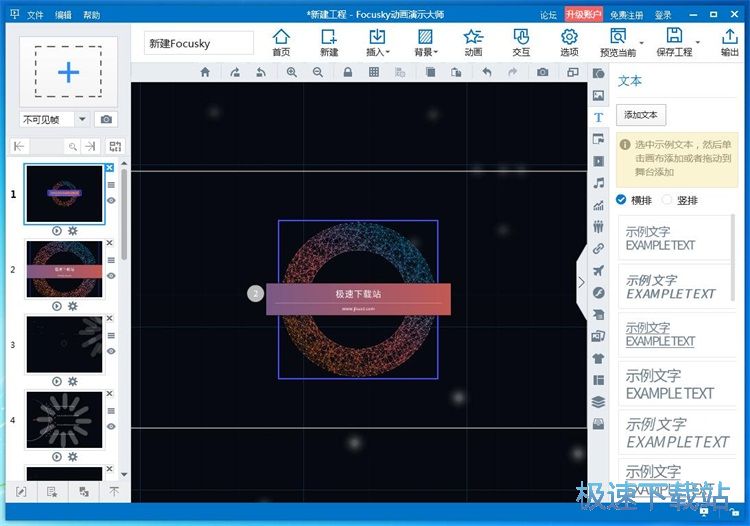The image size is (750, 526).
Task: Open the list menu icon for frame 1
Action: coord(111,185)
